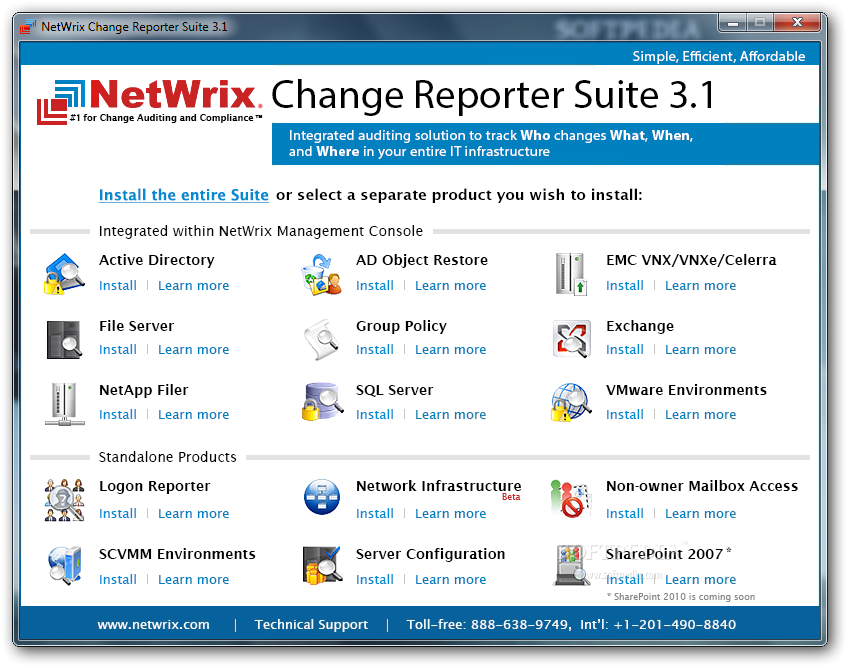Learn more about Active Directory

[x=194, y=286]
